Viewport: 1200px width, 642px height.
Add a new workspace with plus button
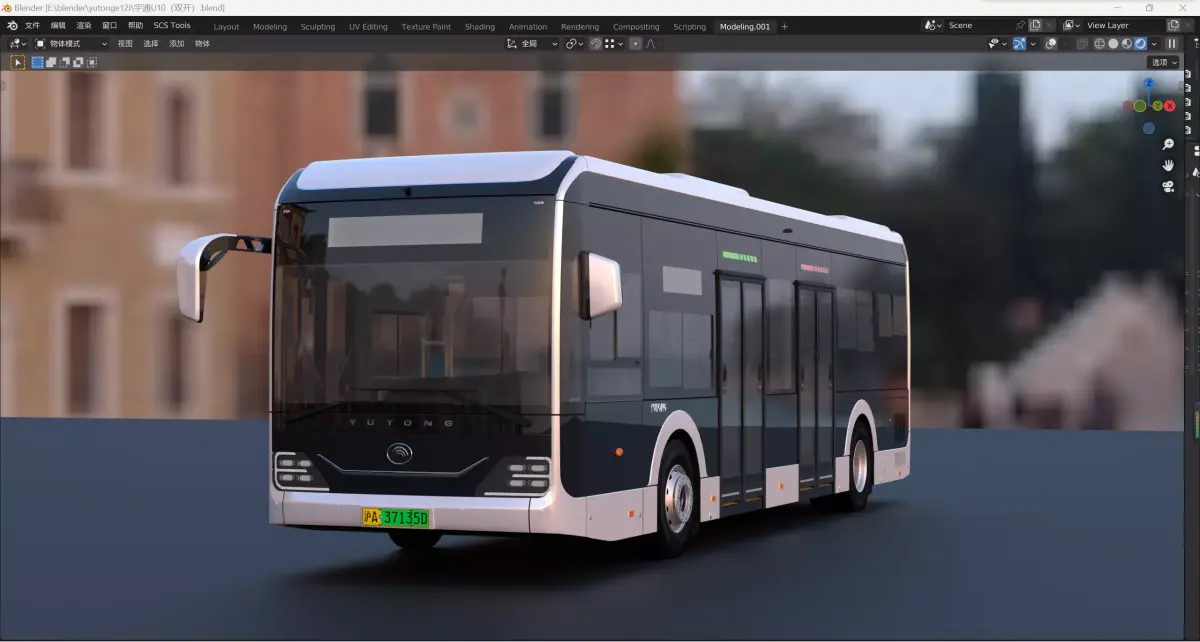pyautogui.click(x=784, y=27)
